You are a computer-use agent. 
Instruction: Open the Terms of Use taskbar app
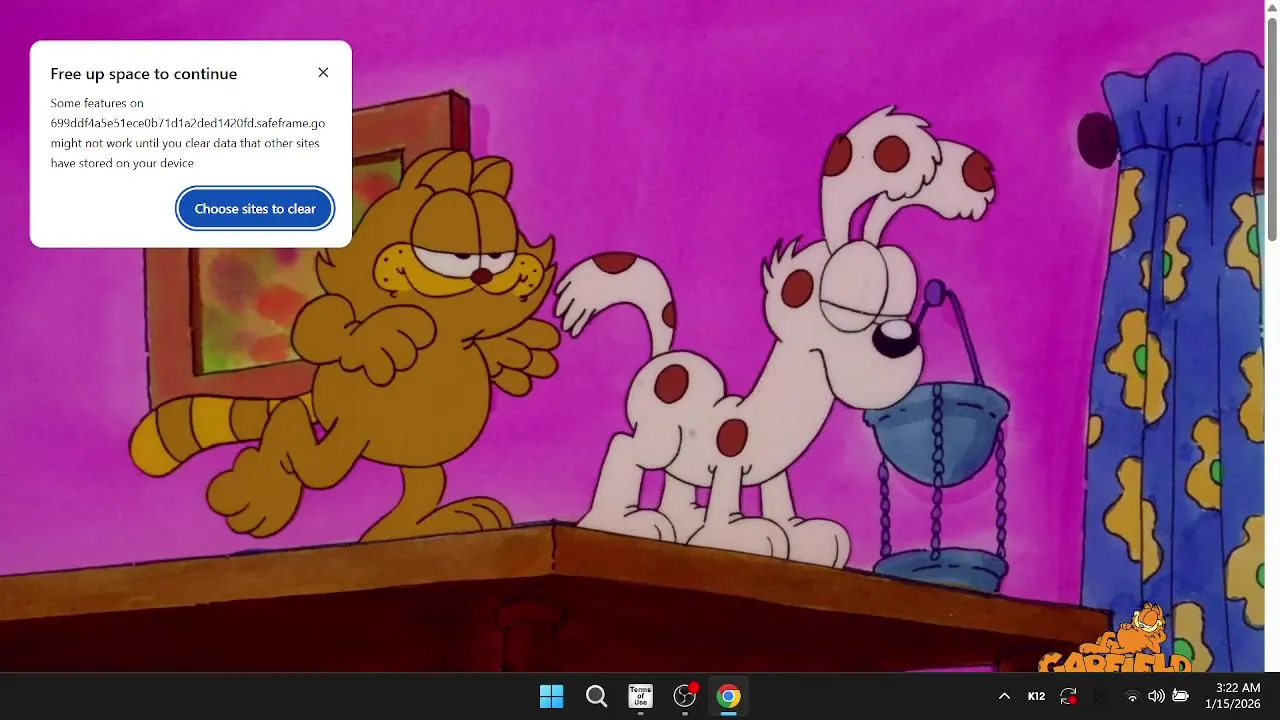(640, 696)
